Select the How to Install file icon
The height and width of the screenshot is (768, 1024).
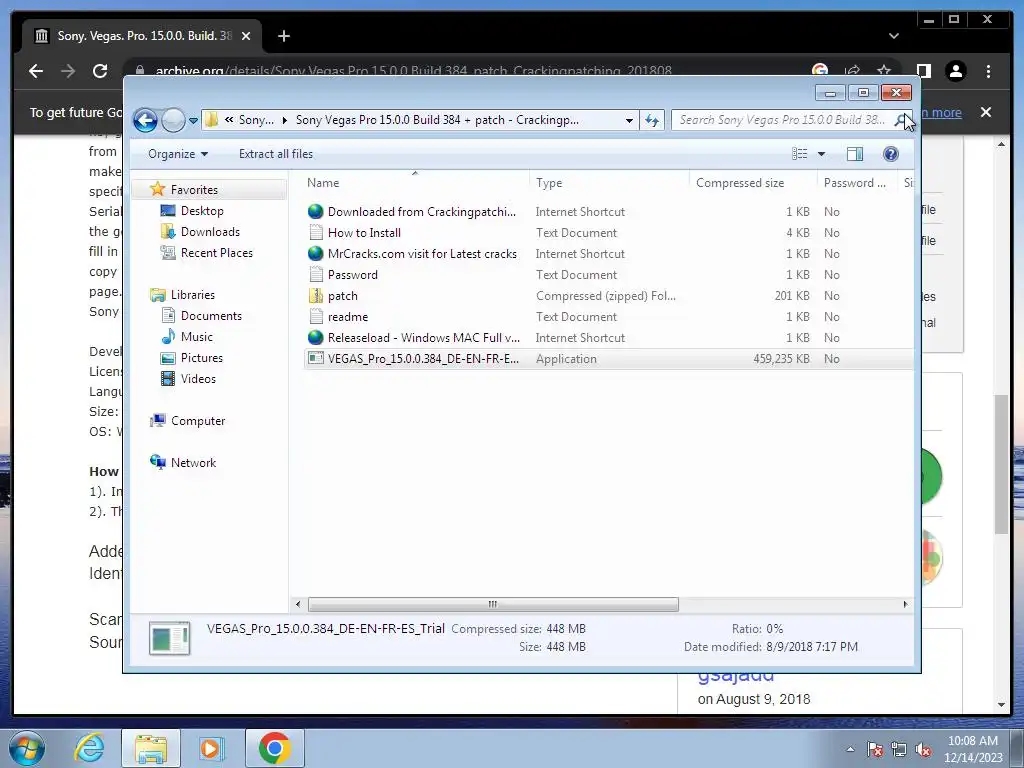click(x=315, y=232)
